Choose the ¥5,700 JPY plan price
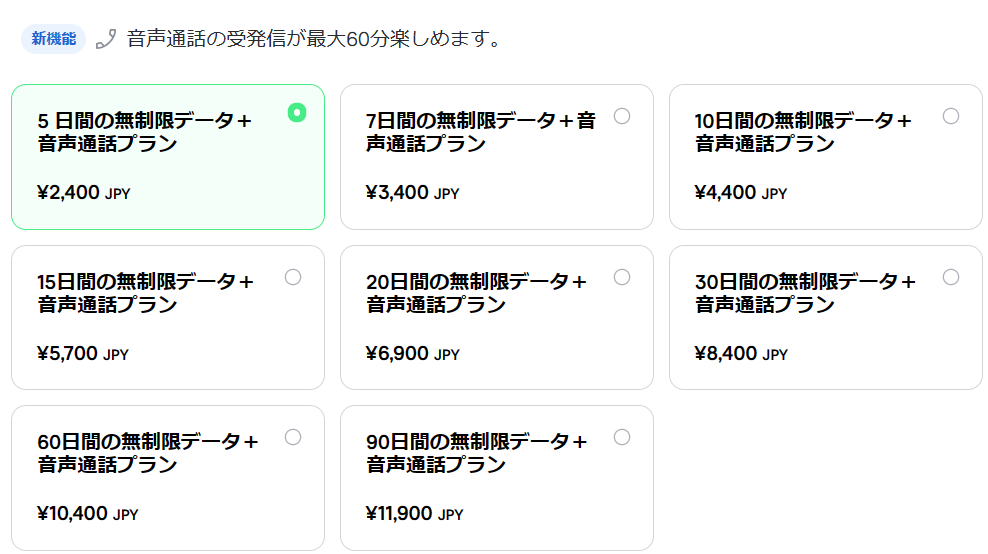 [83, 354]
